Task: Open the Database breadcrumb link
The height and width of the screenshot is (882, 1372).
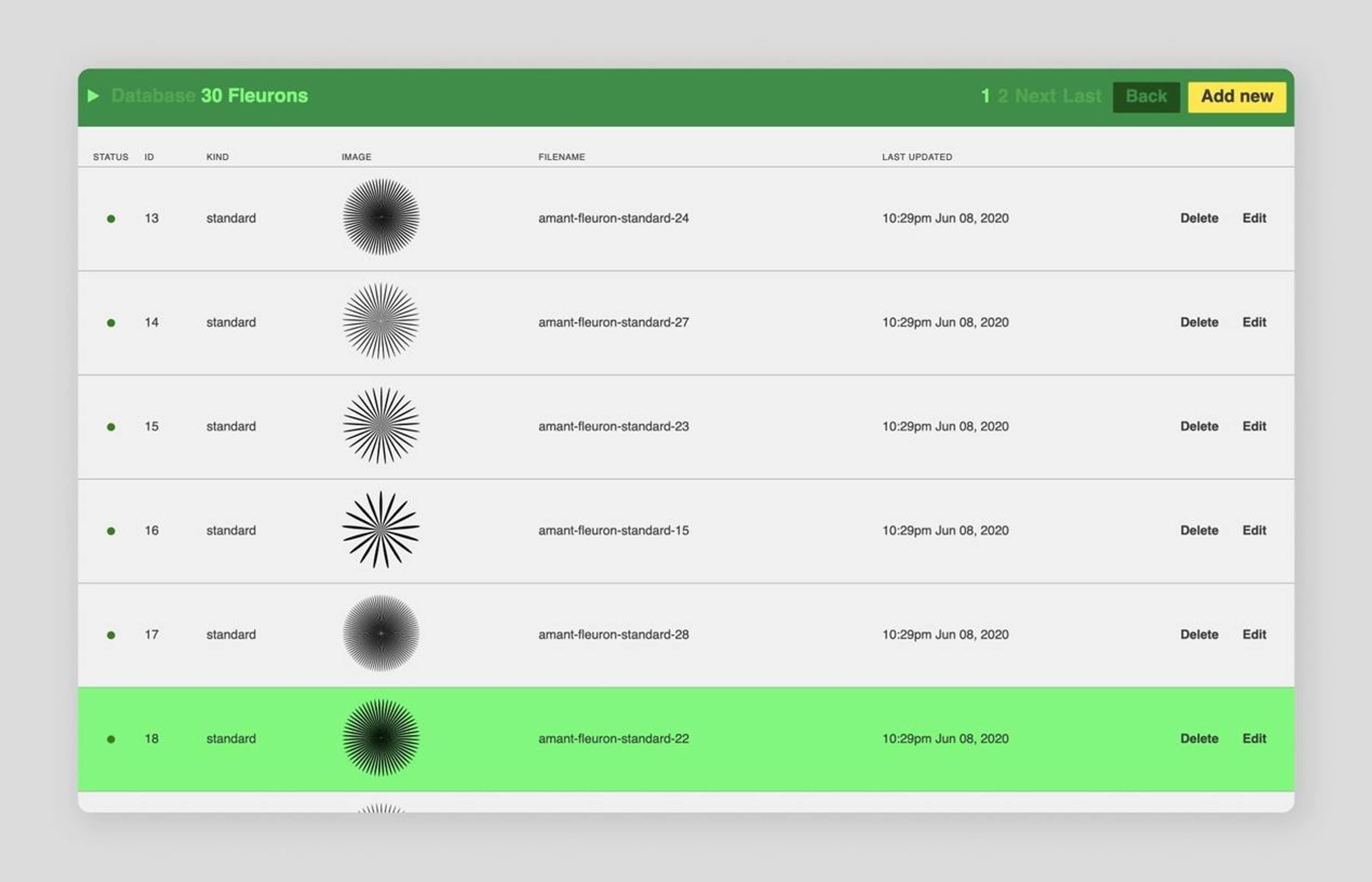Action: click(153, 96)
